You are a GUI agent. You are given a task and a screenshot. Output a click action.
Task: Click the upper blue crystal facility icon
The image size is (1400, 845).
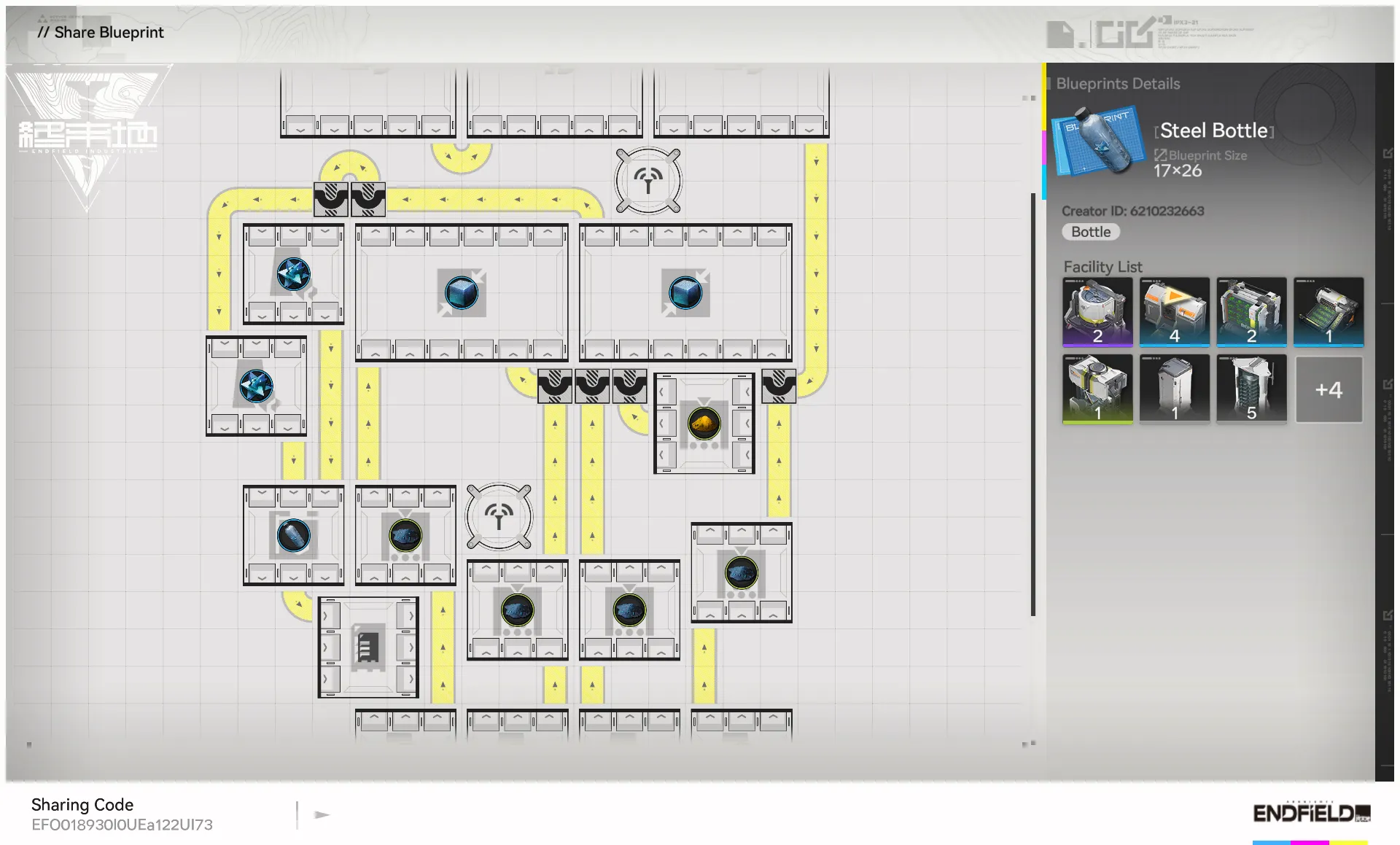tap(293, 274)
